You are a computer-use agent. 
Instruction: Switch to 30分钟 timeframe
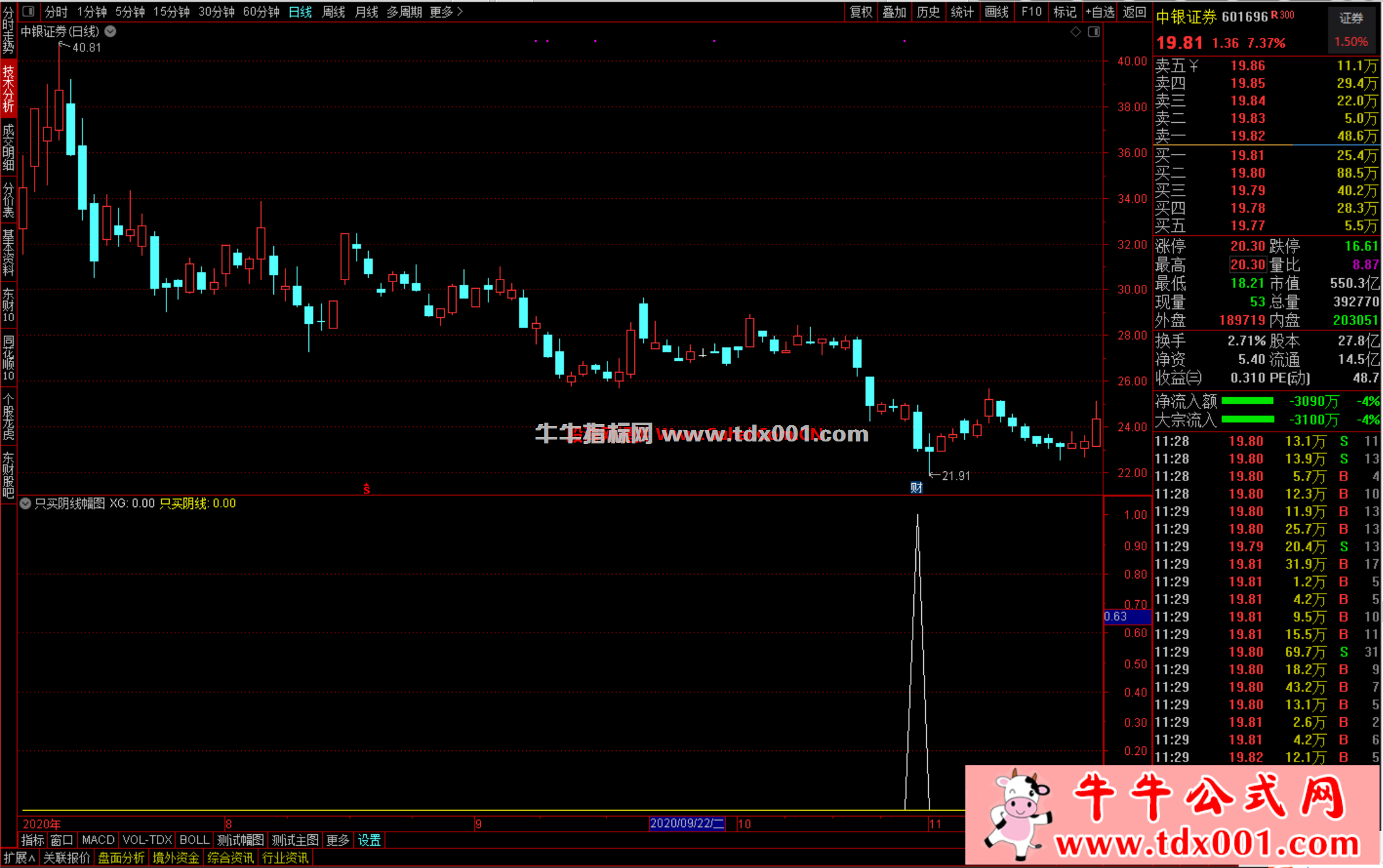pyautogui.click(x=217, y=12)
